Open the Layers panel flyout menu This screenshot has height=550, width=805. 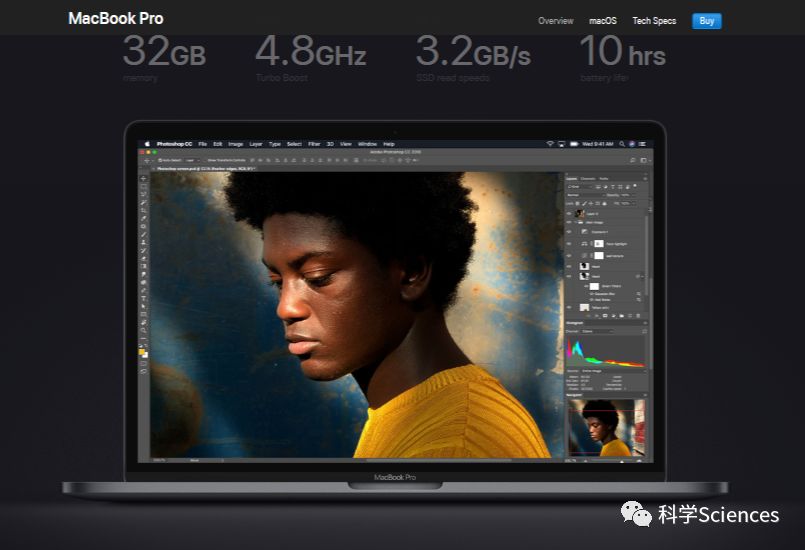click(645, 179)
